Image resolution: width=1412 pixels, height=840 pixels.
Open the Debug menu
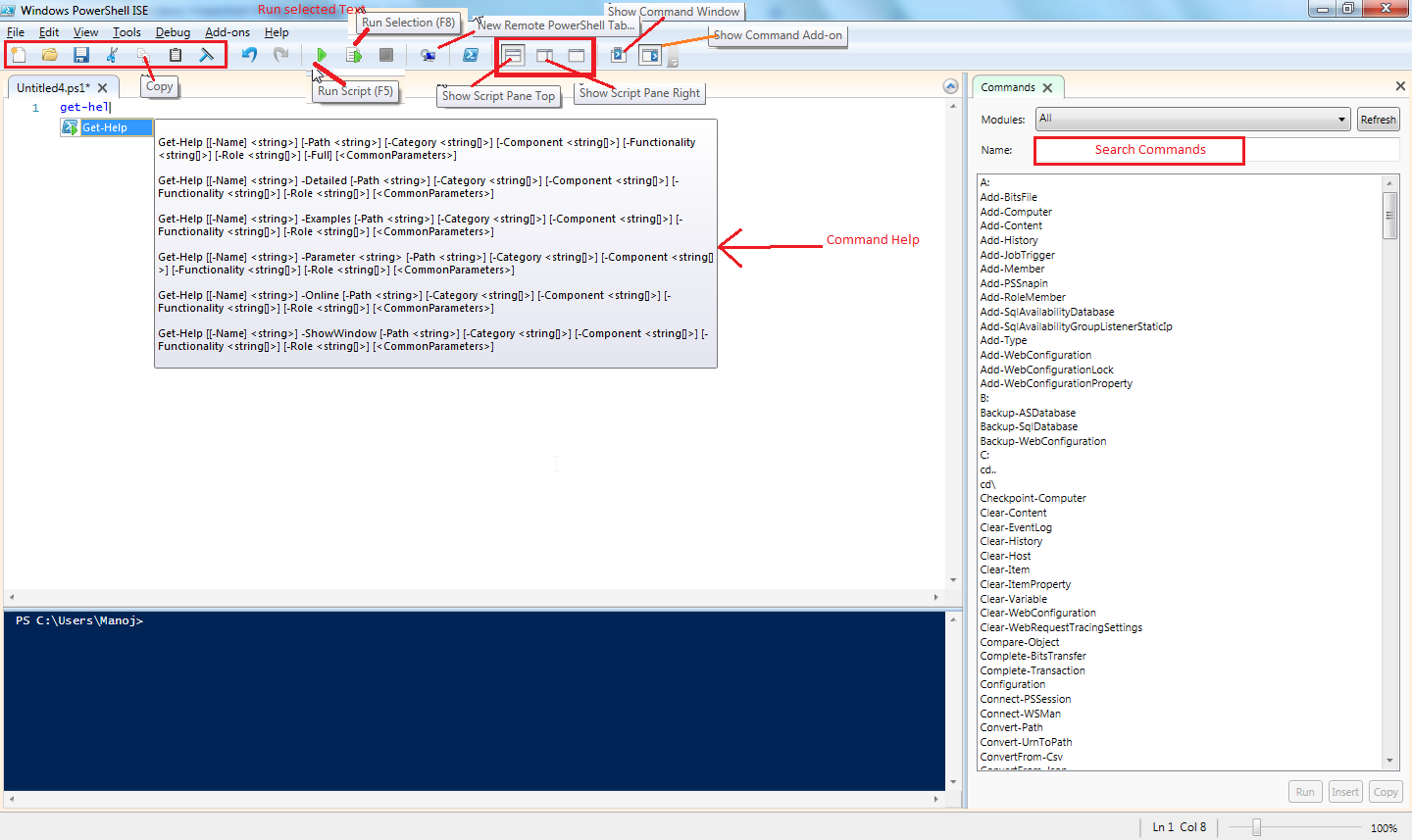[x=173, y=32]
